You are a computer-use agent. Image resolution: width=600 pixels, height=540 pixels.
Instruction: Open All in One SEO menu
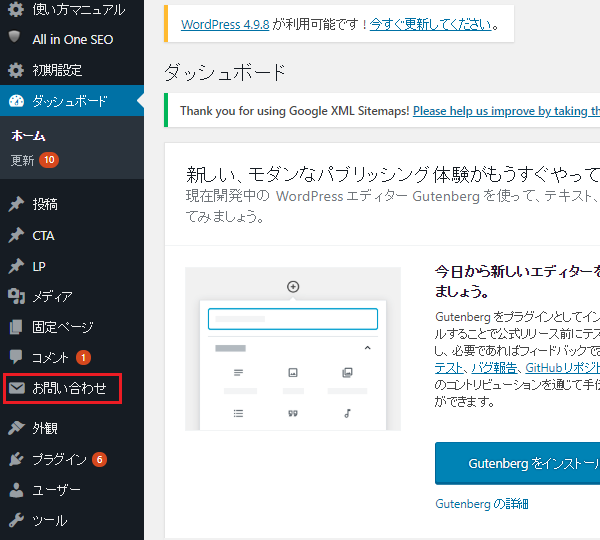point(72,39)
